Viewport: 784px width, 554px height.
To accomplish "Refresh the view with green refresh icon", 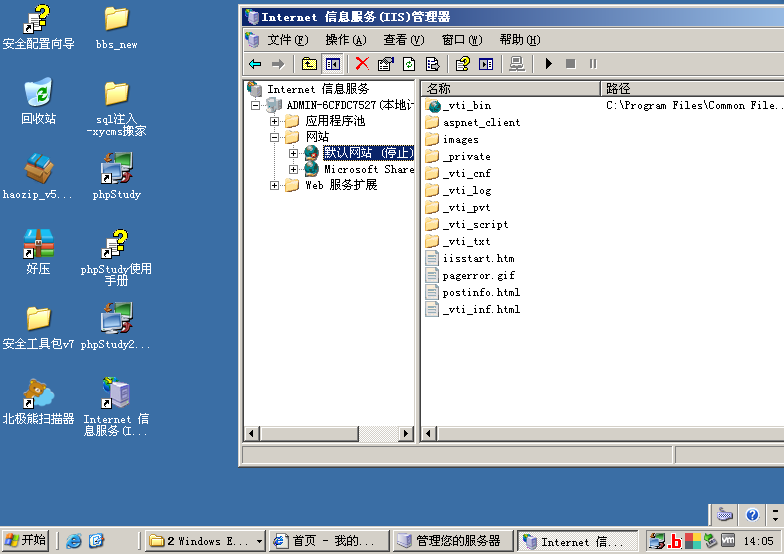I will (409, 64).
